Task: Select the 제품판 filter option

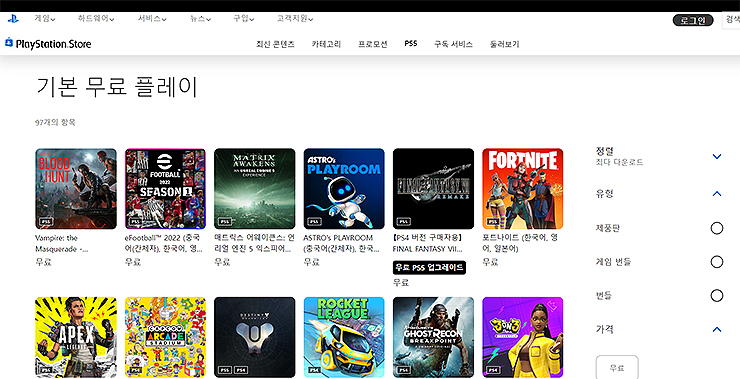Action: pos(716,228)
